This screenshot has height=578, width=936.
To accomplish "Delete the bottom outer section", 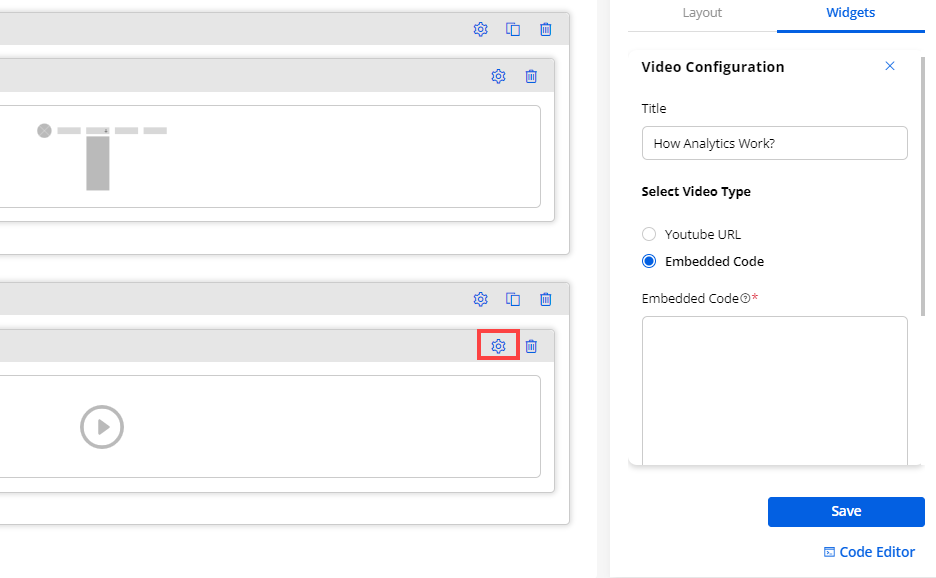I will coord(546,298).
